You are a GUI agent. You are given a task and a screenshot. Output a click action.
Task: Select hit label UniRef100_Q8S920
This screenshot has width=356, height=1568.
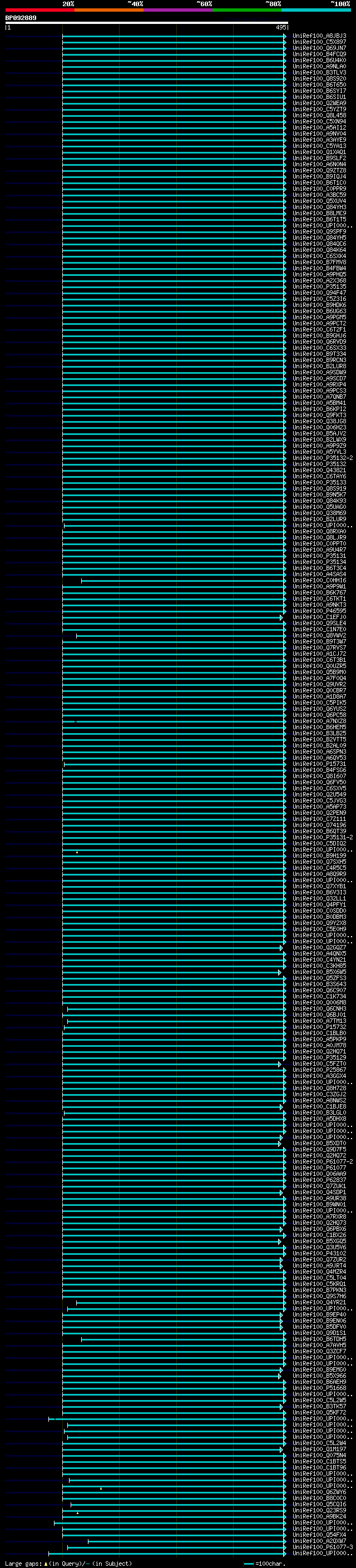click(319, 78)
